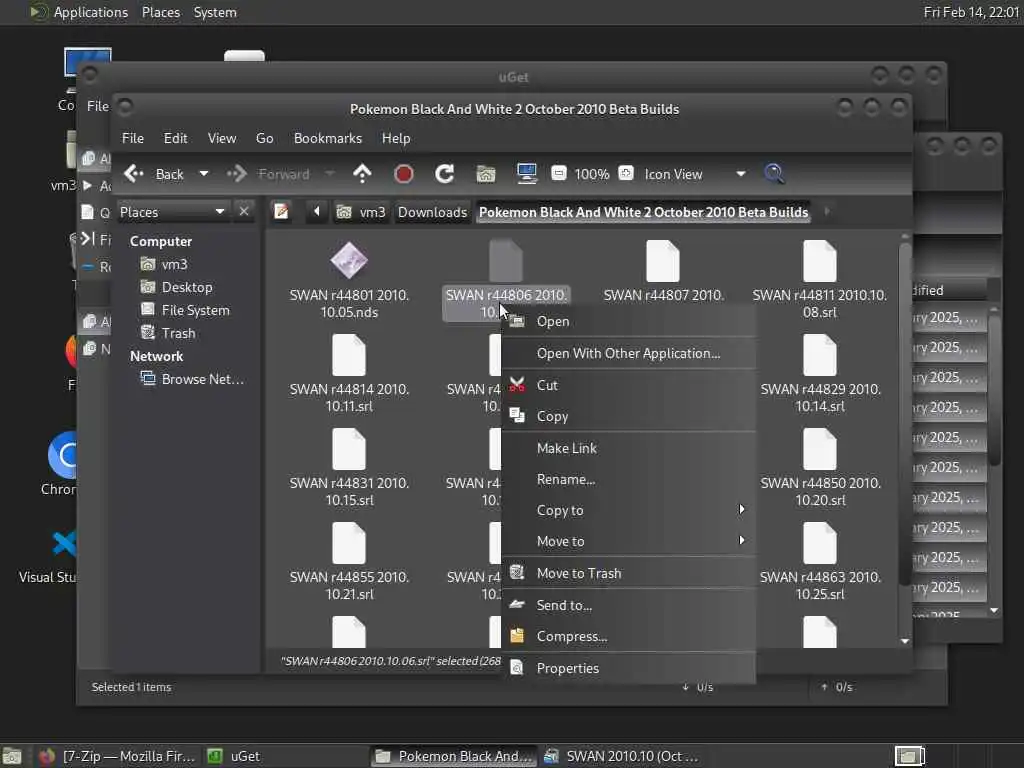Image resolution: width=1024 pixels, height=768 pixels.
Task: Choose Compress in the context menu
Action: (x=629, y=636)
